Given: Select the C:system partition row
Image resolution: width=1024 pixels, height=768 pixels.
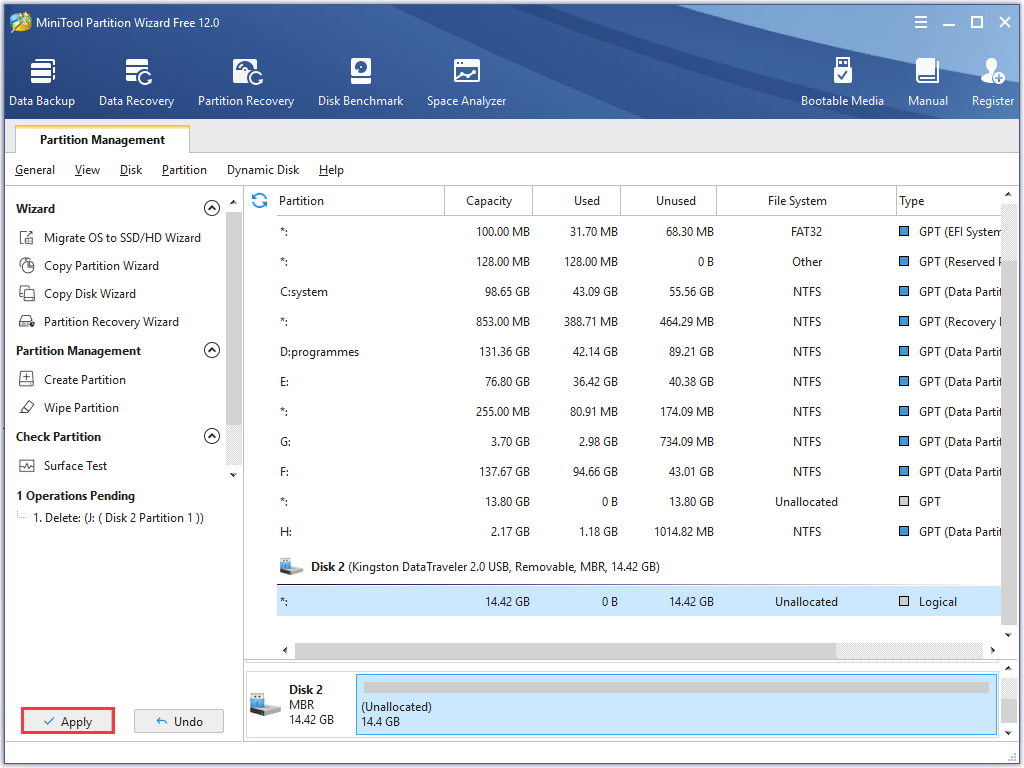Looking at the screenshot, I should point(639,291).
